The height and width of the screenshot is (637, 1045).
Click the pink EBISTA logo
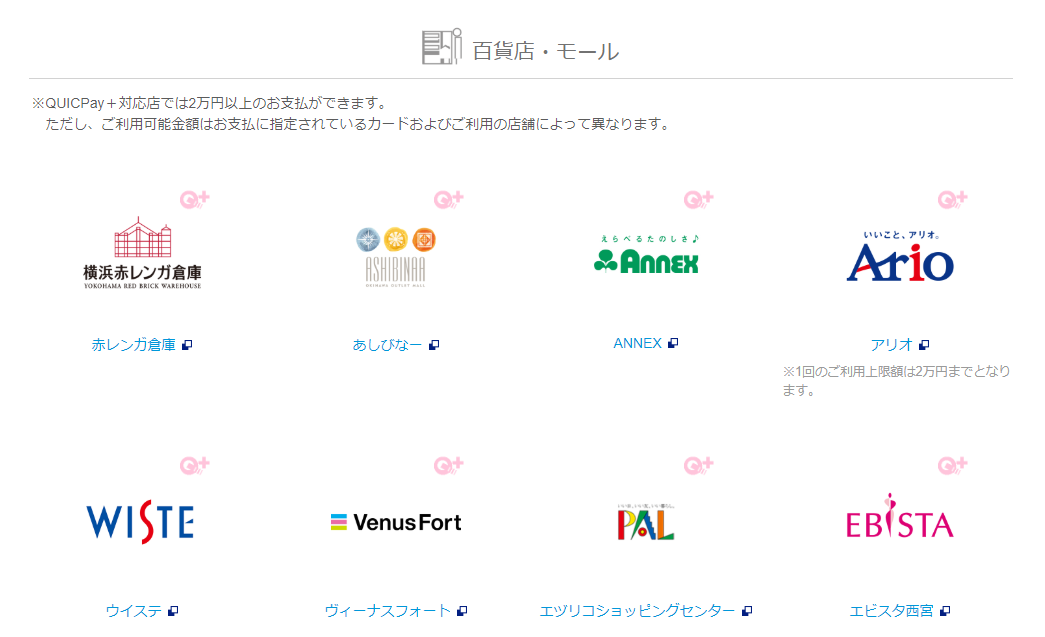899,518
